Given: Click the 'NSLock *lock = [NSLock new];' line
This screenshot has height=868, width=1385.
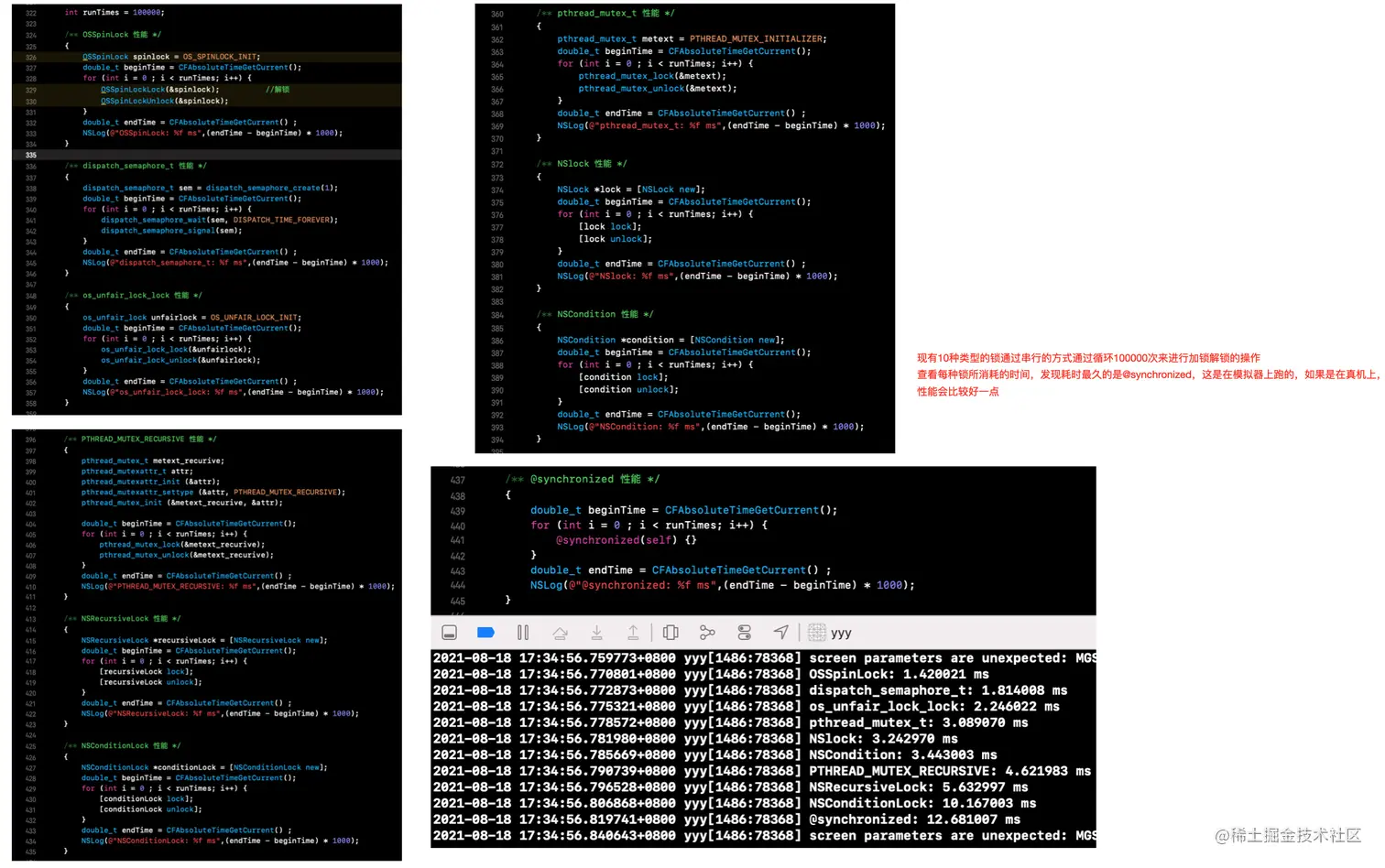Looking at the screenshot, I should click(631, 190).
